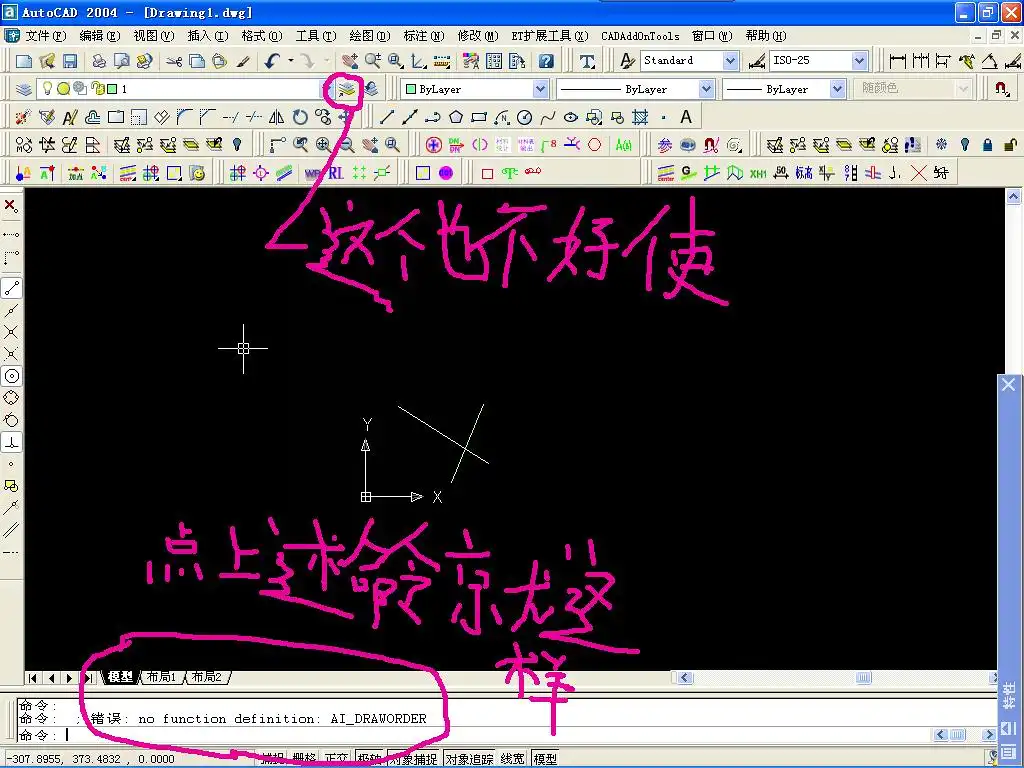Image resolution: width=1024 pixels, height=768 pixels.
Task: Open the 文件(F) menu
Action: coord(46,36)
